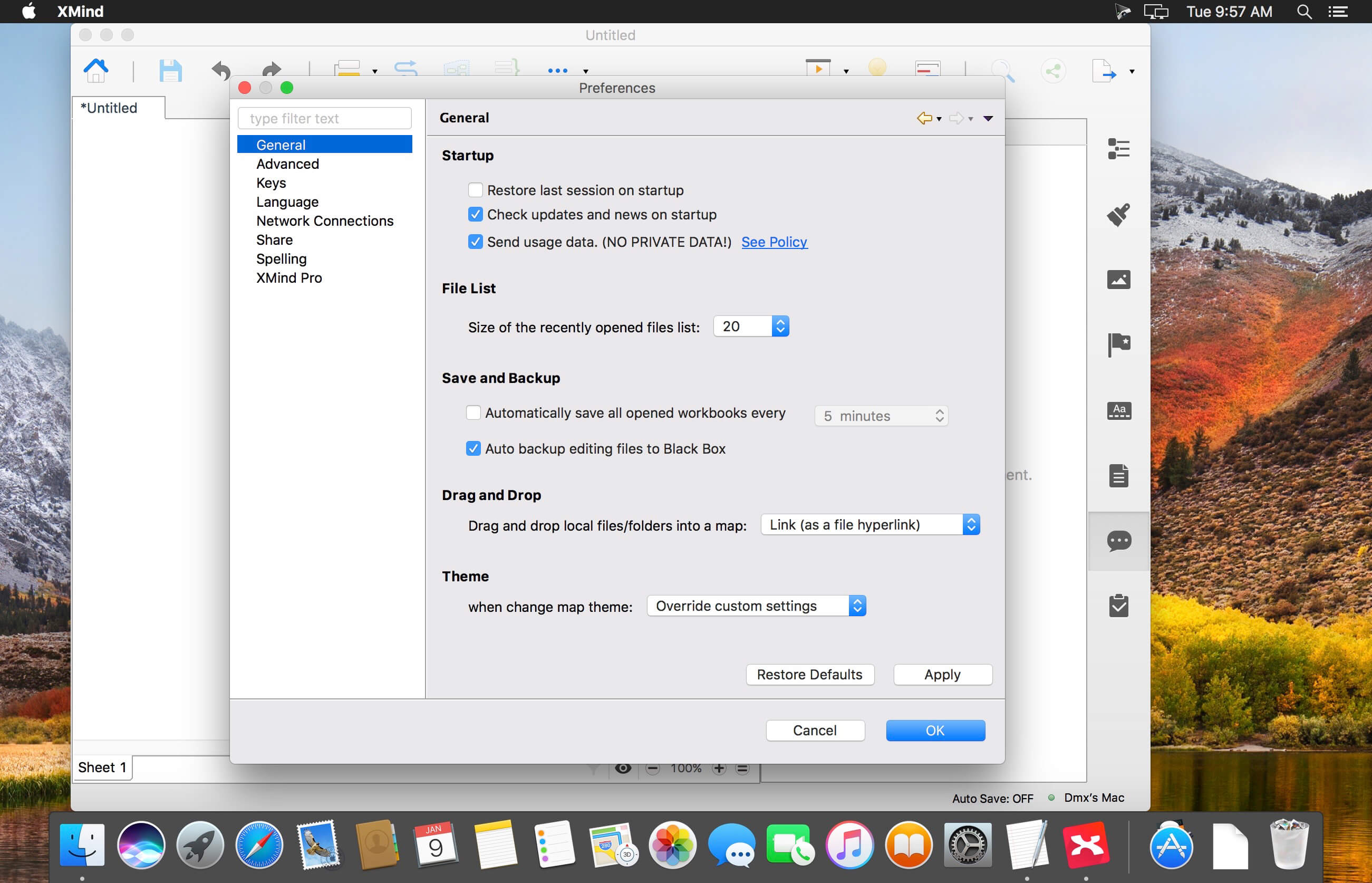This screenshot has width=1372, height=883.
Task: Click Spotlight search icon in menu bar
Action: tap(1305, 12)
